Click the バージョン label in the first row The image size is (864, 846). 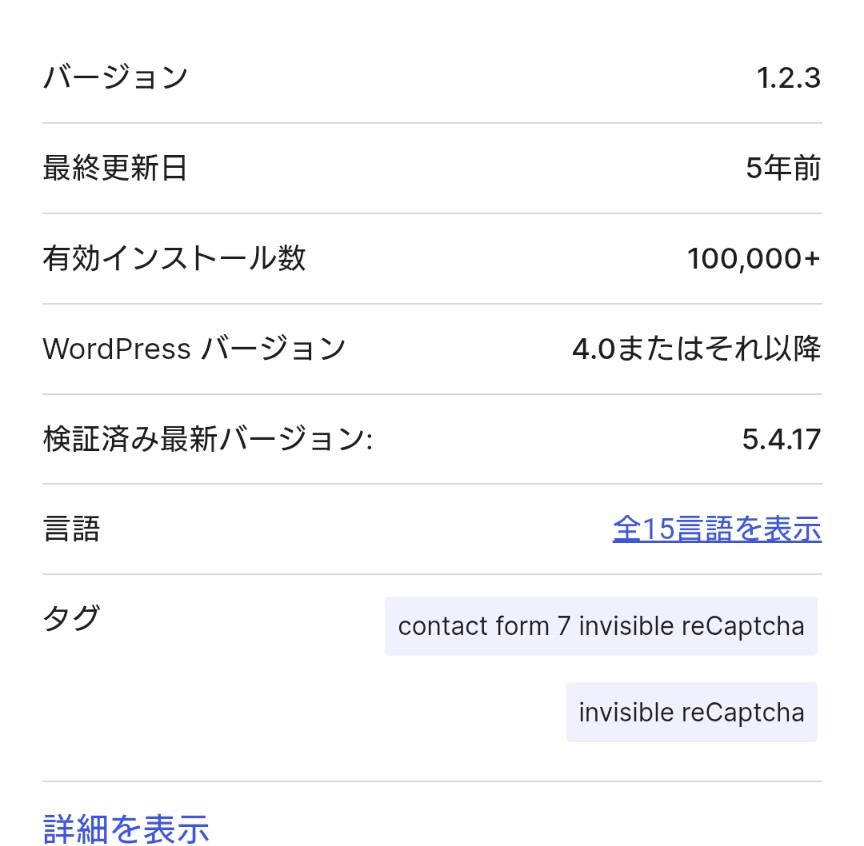(x=116, y=77)
